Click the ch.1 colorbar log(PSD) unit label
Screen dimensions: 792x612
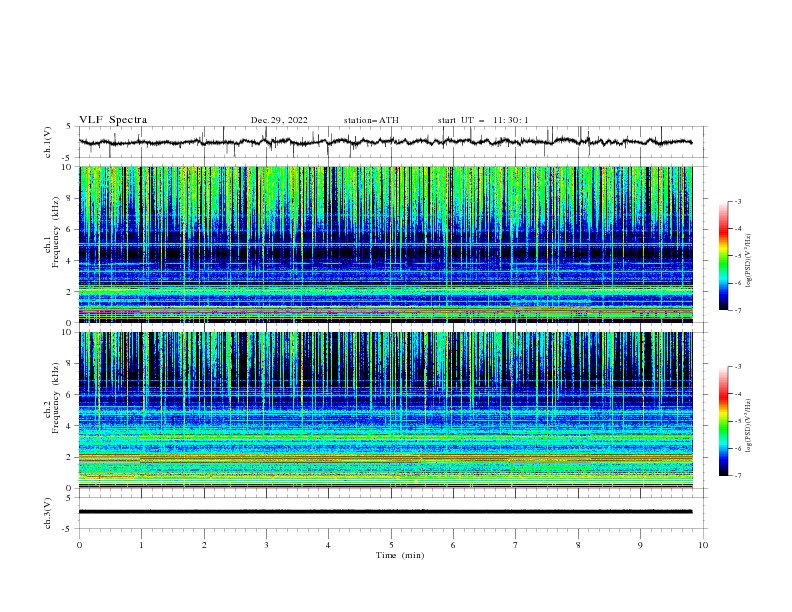(749, 261)
